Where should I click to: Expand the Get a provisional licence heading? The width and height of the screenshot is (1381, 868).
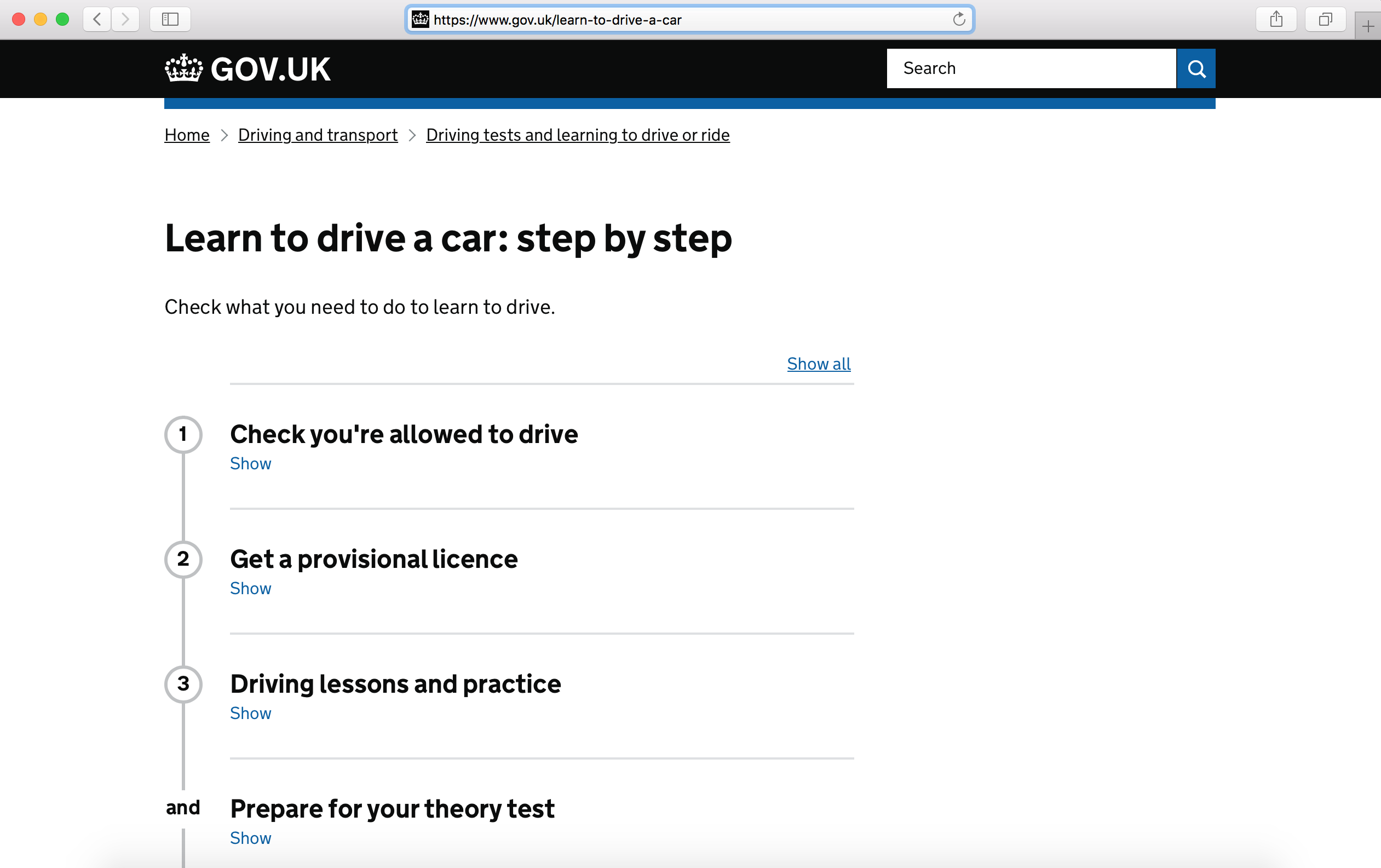[x=373, y=559]
